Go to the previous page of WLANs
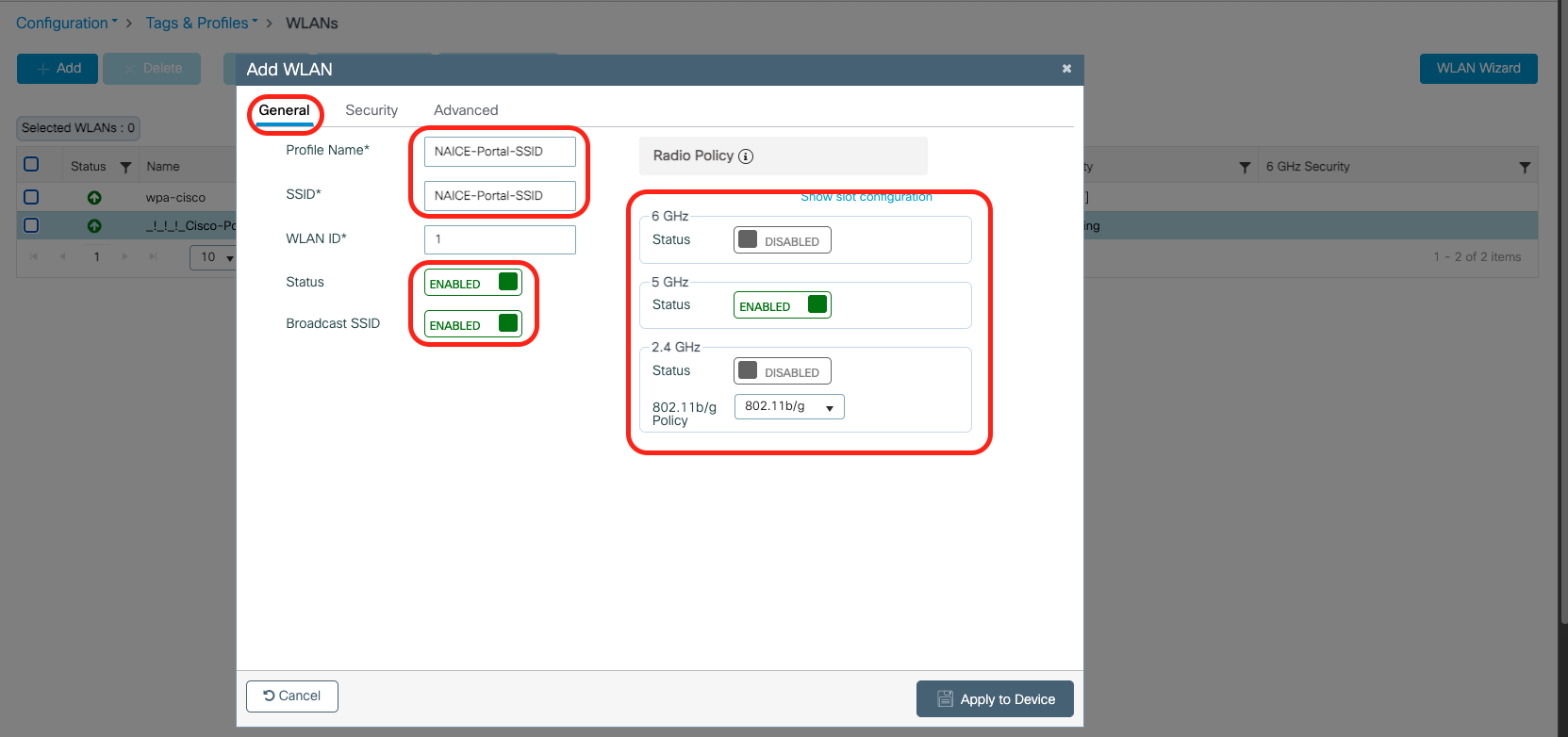Image resolution: width=1568 pixels, height=737 pixels. click(63, 256)
